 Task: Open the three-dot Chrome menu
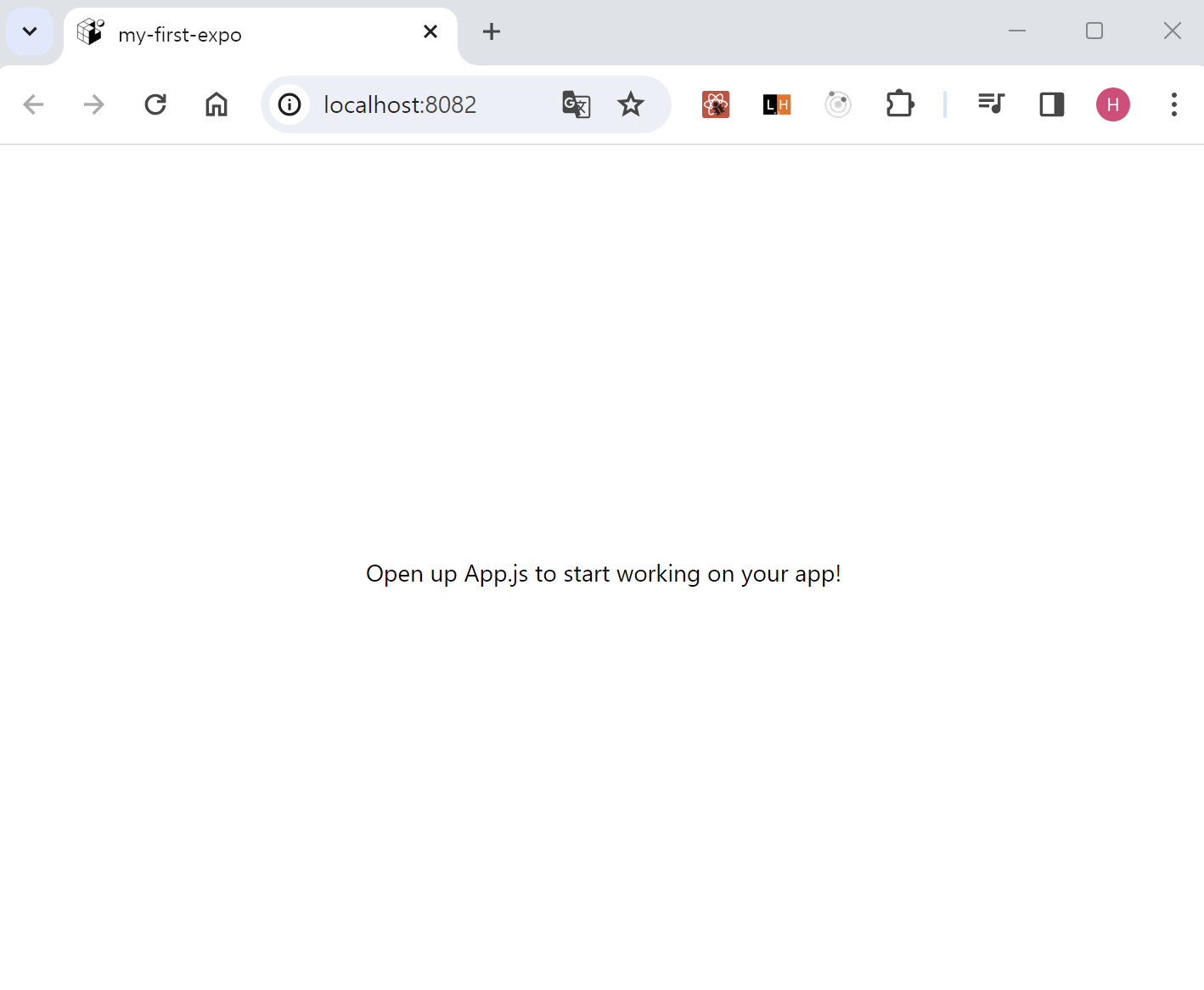[x=1173, y=104]
